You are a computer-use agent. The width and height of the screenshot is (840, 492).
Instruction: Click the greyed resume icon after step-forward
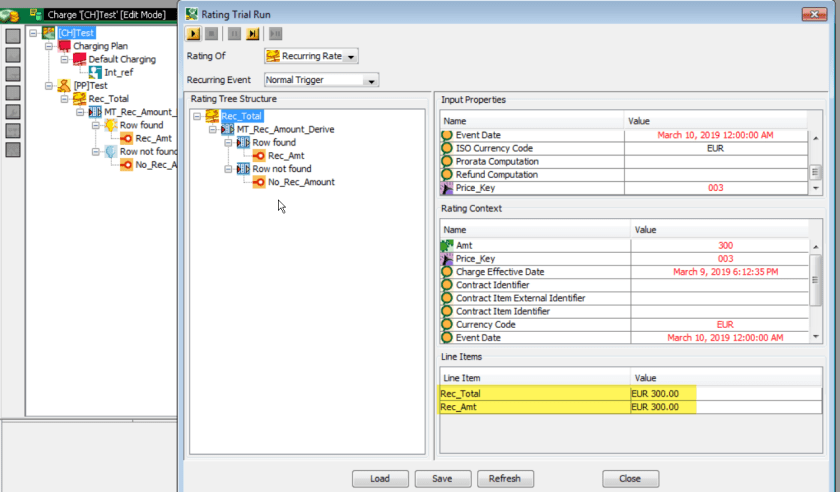coord(275,34)
